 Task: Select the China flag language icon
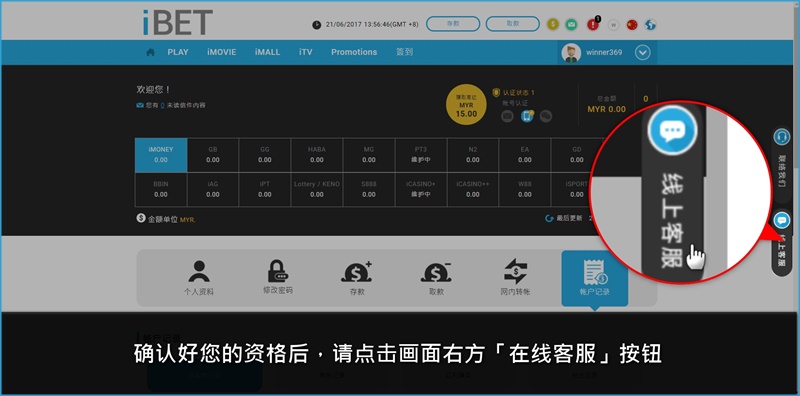pyautogui.click(x=632, y=24)
